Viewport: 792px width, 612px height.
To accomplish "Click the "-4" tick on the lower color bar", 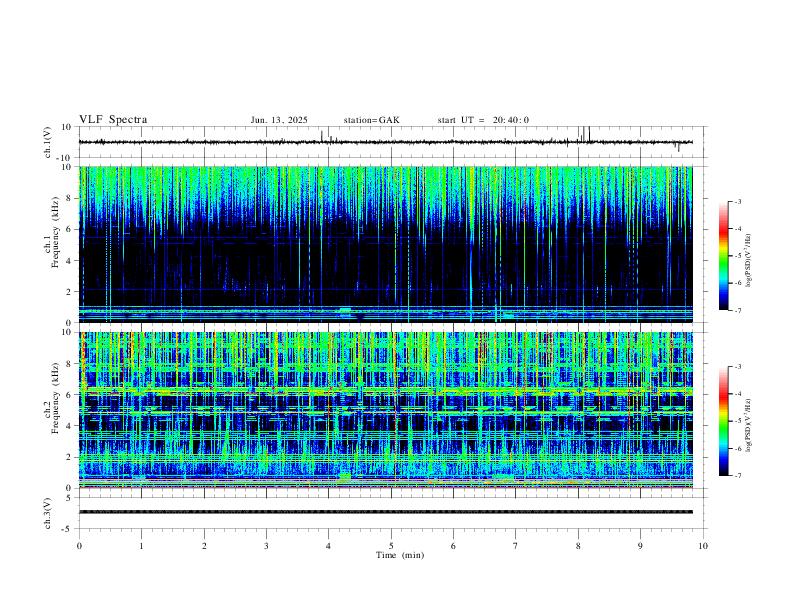I will pyautogui.click(x=737, y=394).
